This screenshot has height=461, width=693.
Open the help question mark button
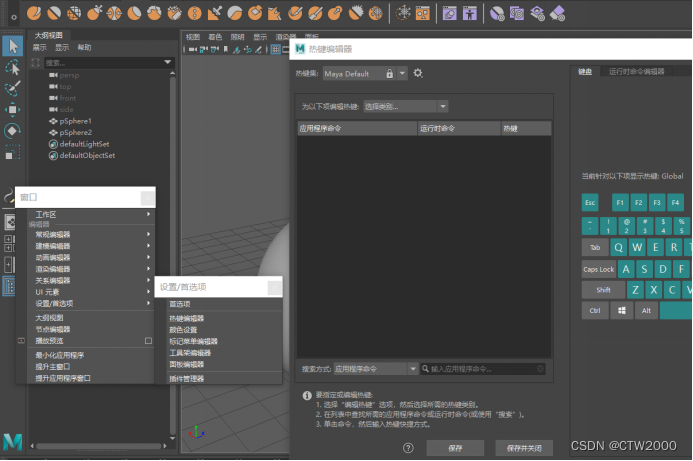[408, 448]
